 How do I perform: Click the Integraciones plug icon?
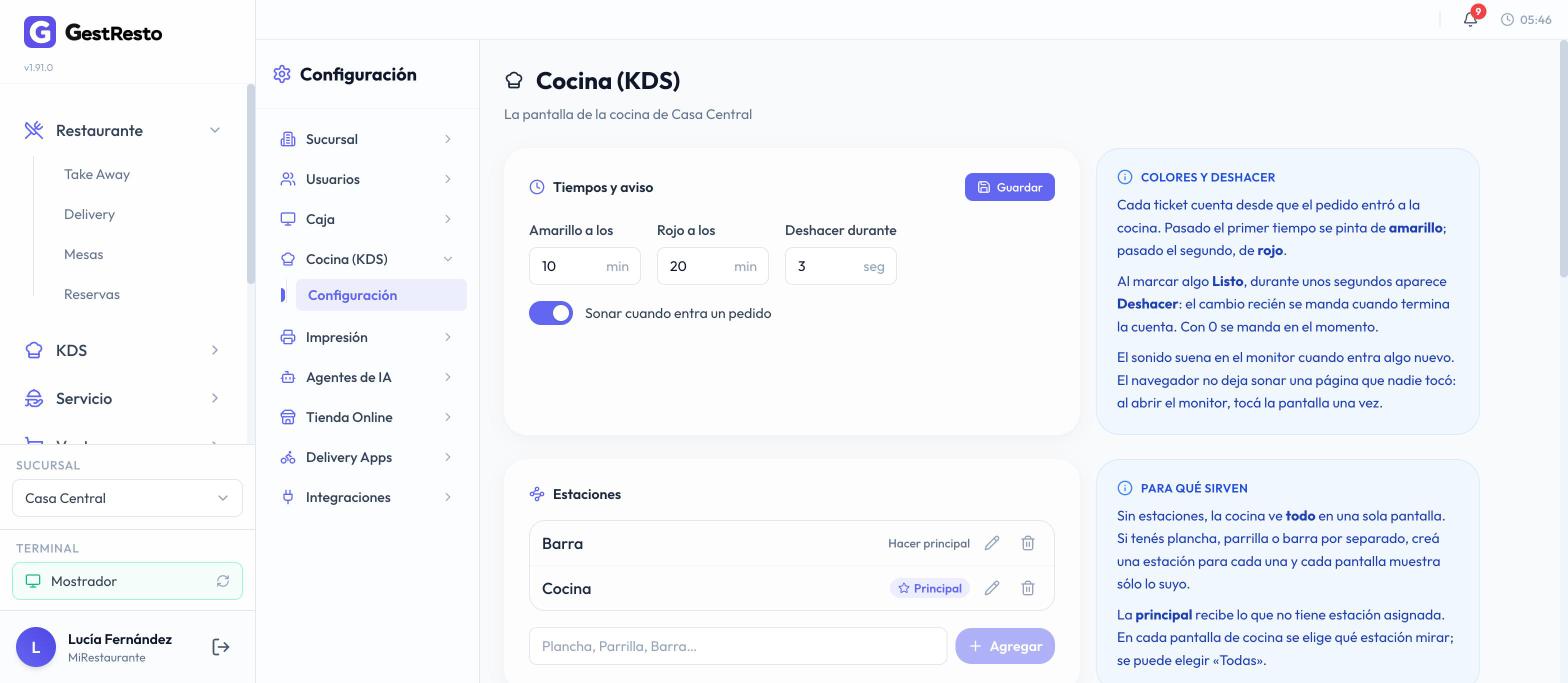coord(288,497)
